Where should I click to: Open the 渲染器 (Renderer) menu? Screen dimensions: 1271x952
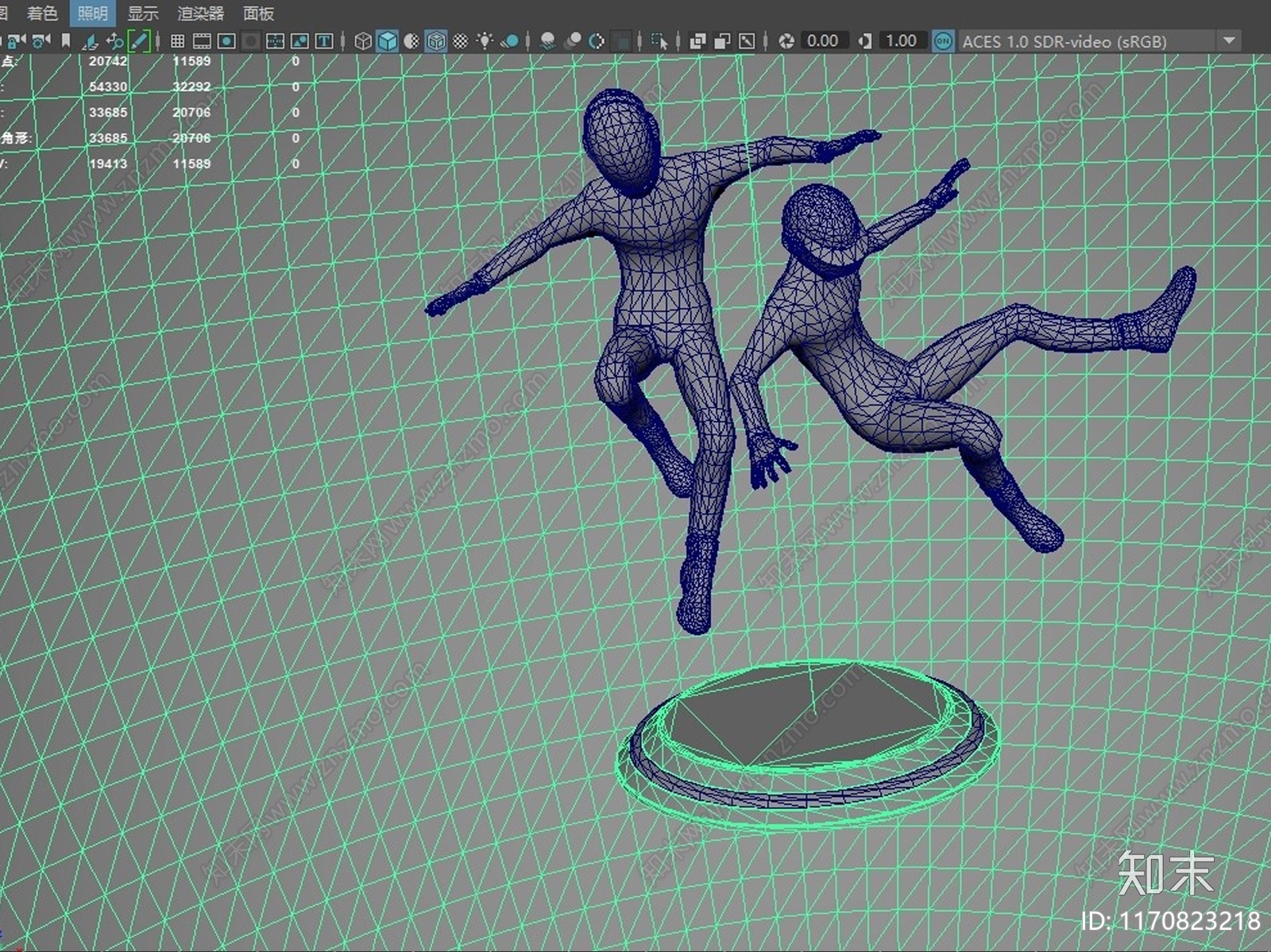(x=200, y=13)
